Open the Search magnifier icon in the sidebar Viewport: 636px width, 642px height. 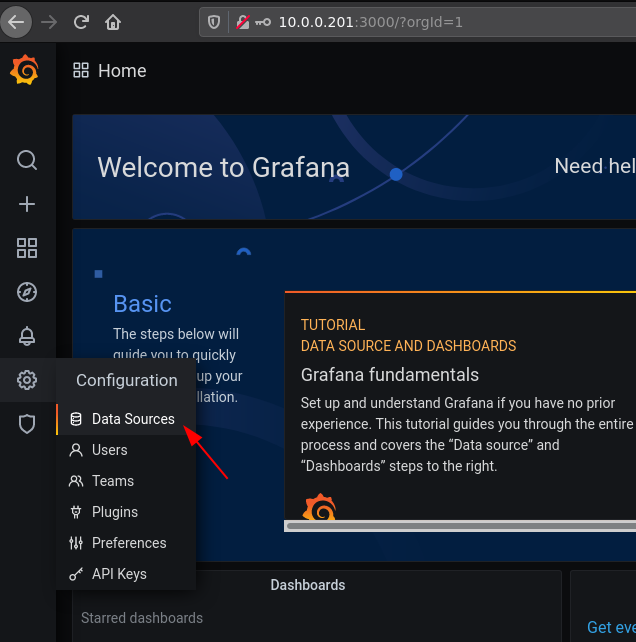[27, 160]
